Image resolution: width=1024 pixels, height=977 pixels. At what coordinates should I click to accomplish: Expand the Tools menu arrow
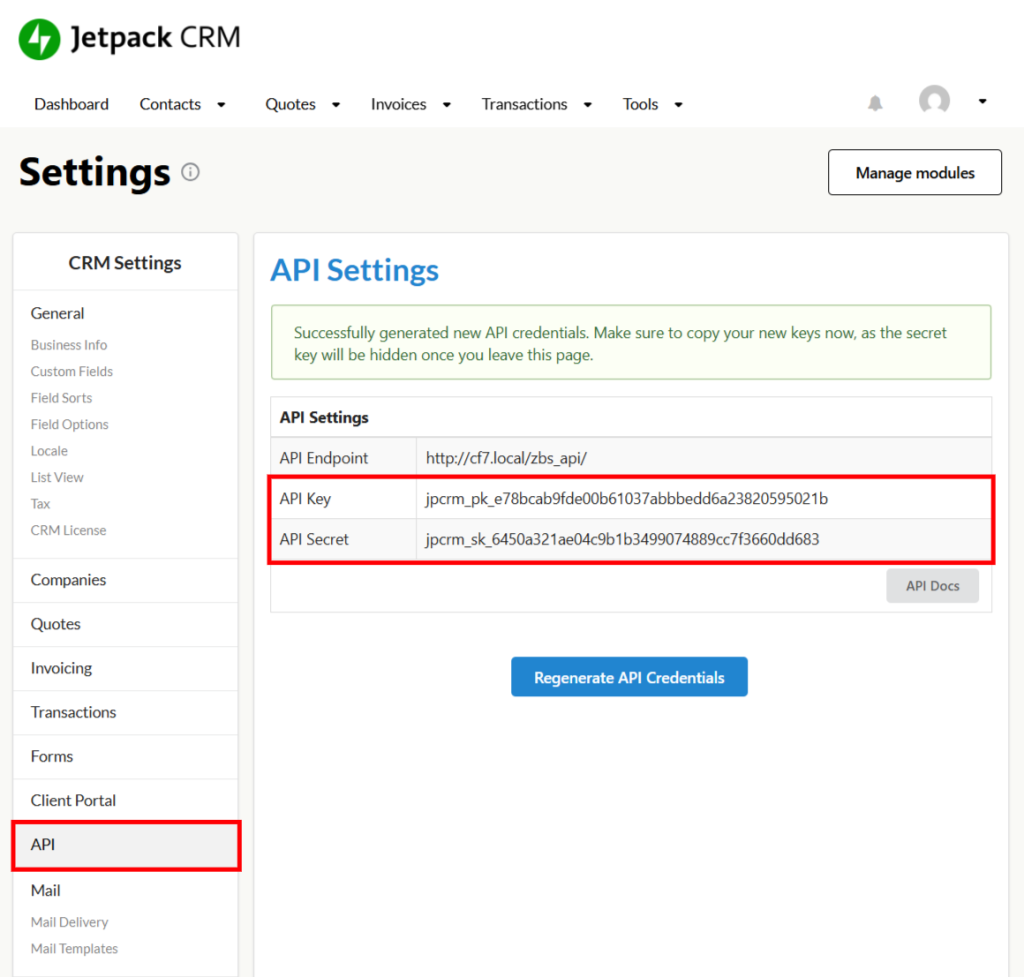(x=679, y=104)
